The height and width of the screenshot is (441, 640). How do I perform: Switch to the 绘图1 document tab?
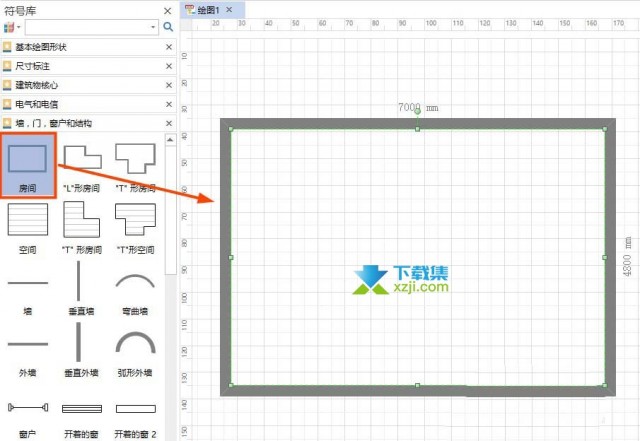[x=208, y=10]
